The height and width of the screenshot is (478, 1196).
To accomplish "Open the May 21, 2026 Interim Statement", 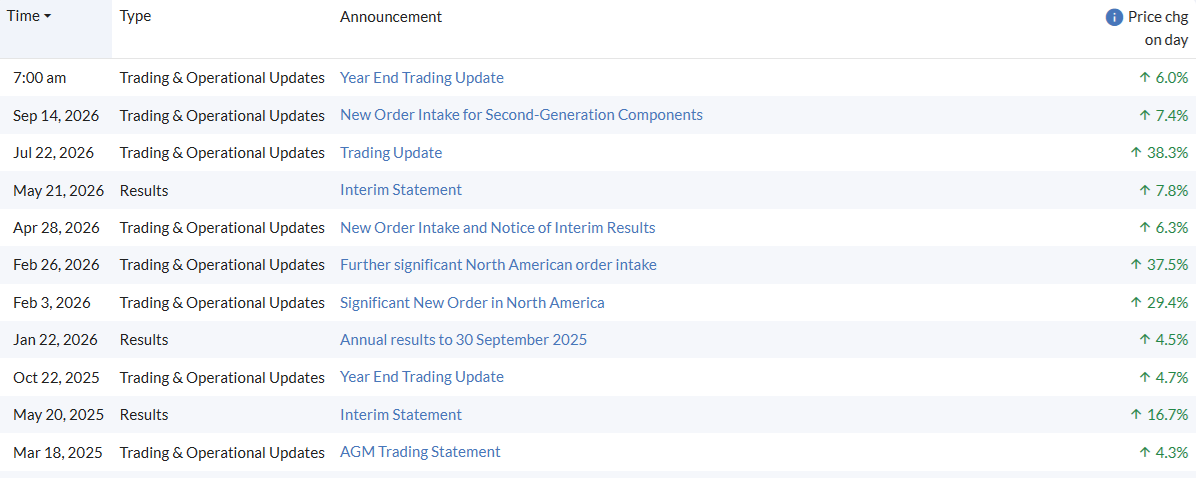I will [x=400, y=190].
